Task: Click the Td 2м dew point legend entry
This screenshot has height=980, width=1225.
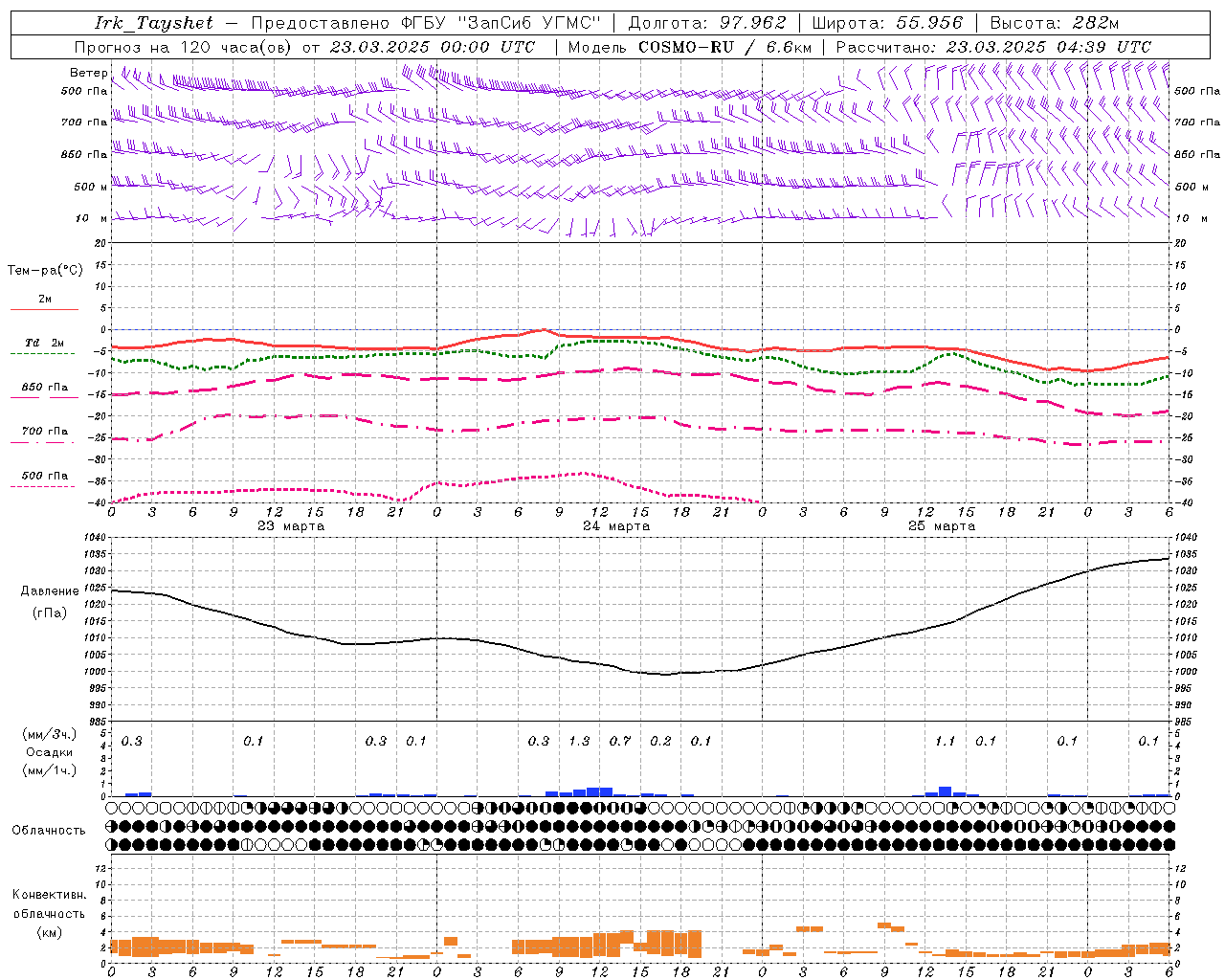Action: pyautogui.click(x=44, y=343)
